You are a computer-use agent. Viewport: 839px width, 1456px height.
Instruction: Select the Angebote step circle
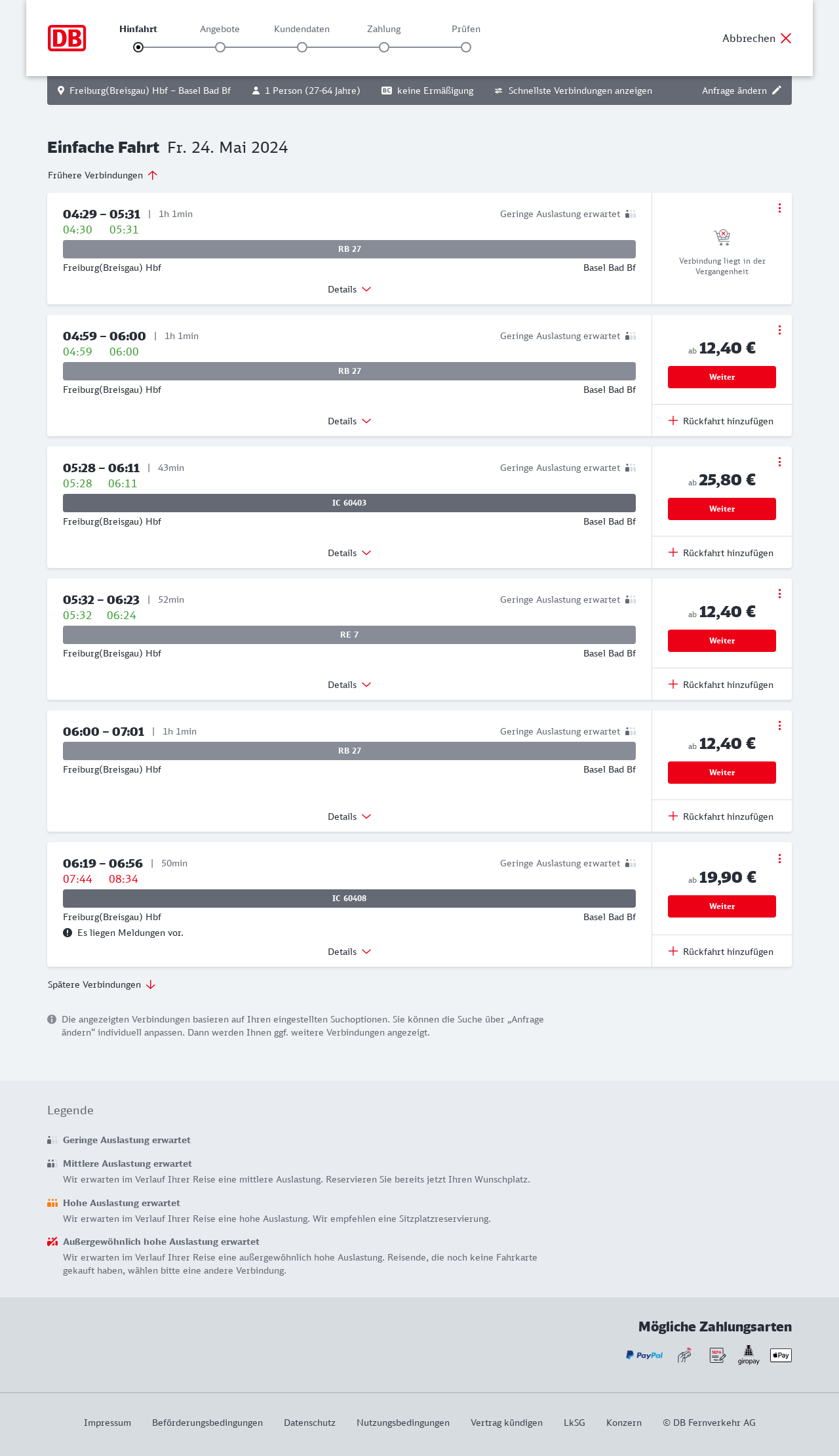220,47
